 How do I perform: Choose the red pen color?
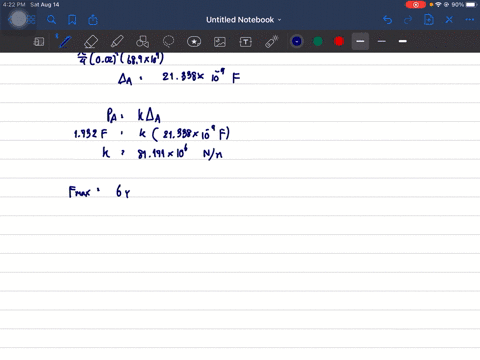point(339,41)
